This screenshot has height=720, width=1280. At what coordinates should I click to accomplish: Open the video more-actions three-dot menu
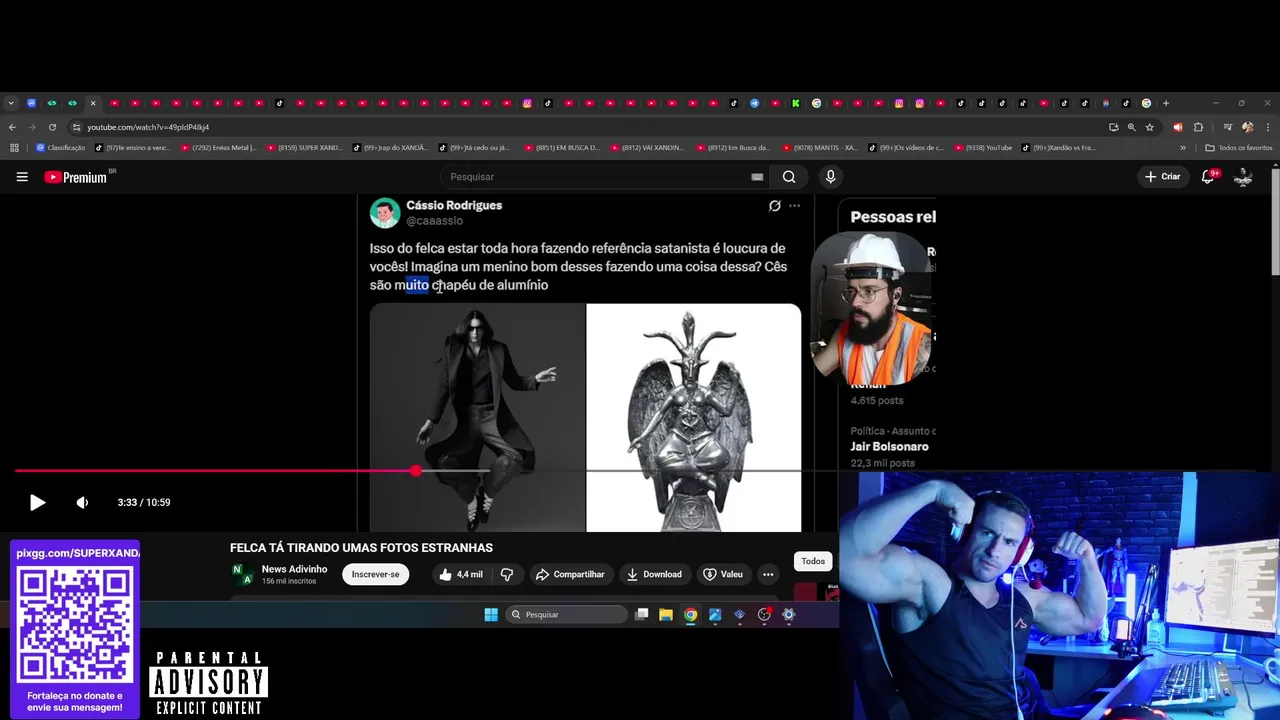click(768, 574)
